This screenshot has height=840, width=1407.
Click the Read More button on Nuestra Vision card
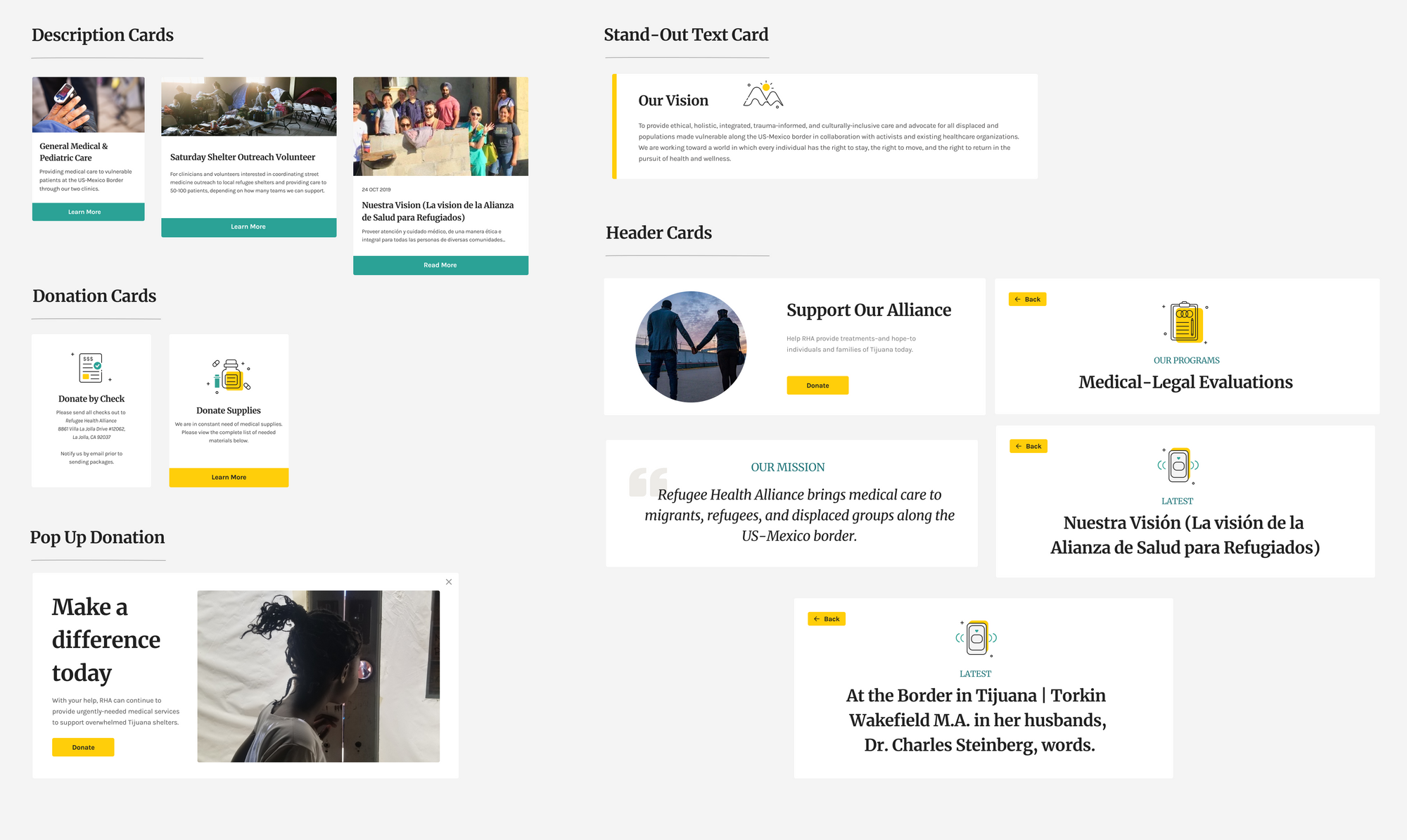pyautogui.click(x=439, y=264)
